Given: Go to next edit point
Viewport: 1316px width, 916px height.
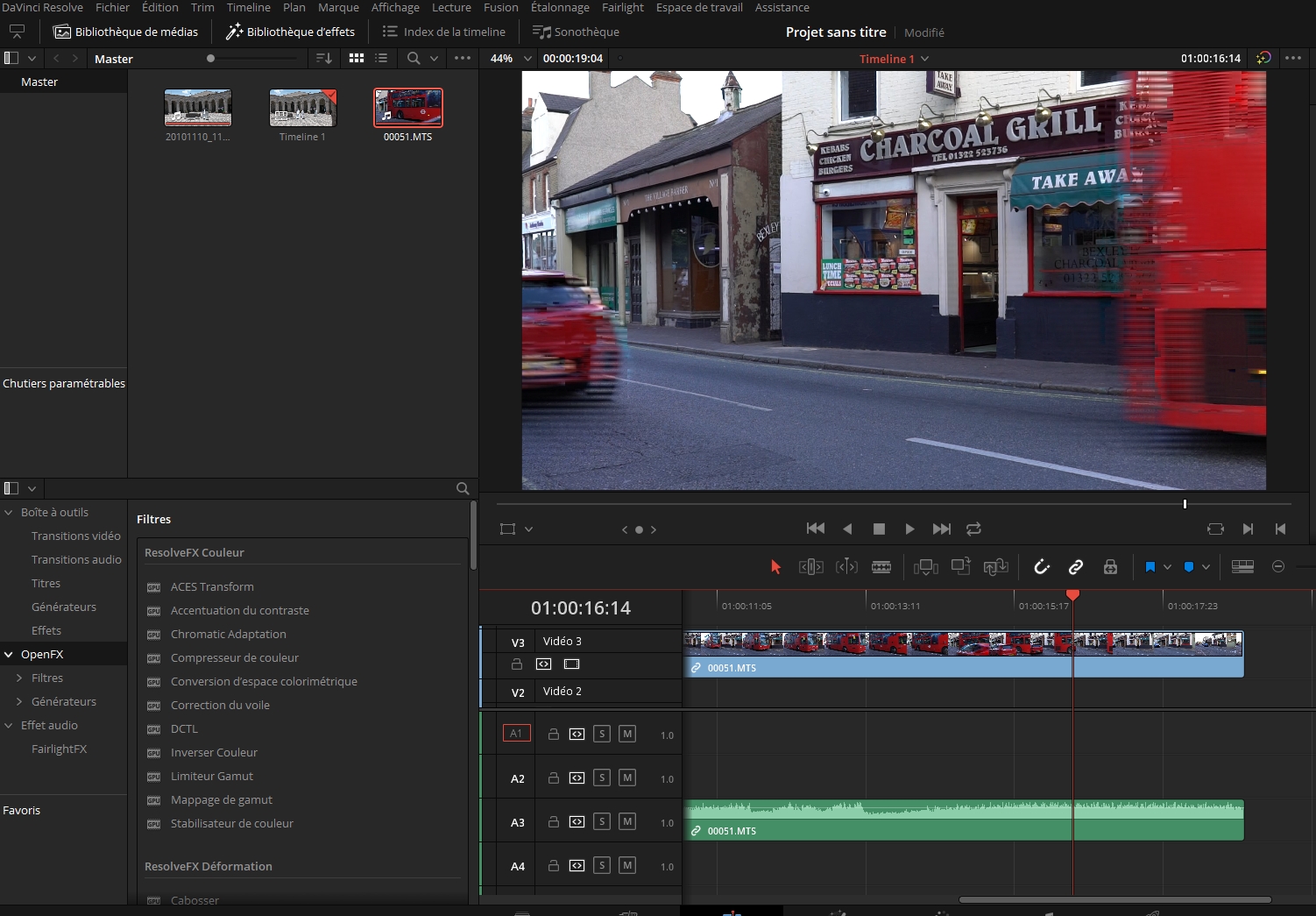Looking at the screenshot, I should coord(1249,529).
